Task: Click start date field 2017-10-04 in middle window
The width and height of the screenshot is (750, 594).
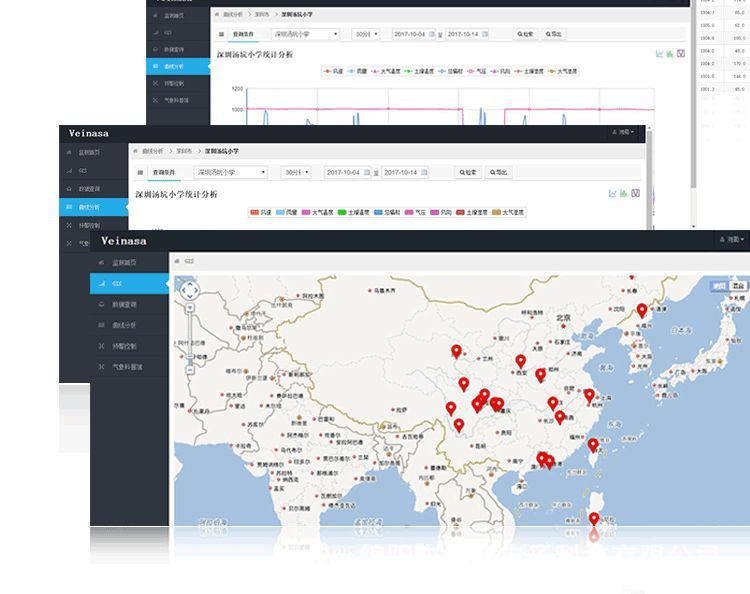Action: click(x=346, y=172)
